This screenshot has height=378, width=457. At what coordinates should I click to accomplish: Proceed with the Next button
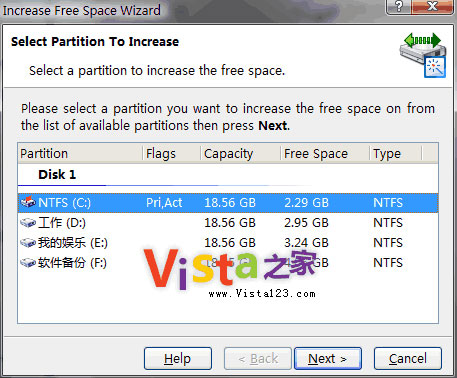click(328, 359)
